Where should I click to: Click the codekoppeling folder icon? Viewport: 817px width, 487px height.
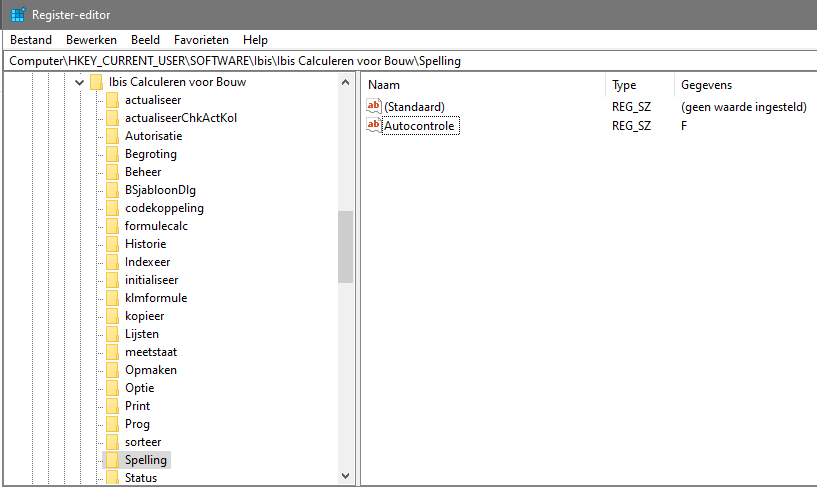pyautogui.click(x=113, y=208)
